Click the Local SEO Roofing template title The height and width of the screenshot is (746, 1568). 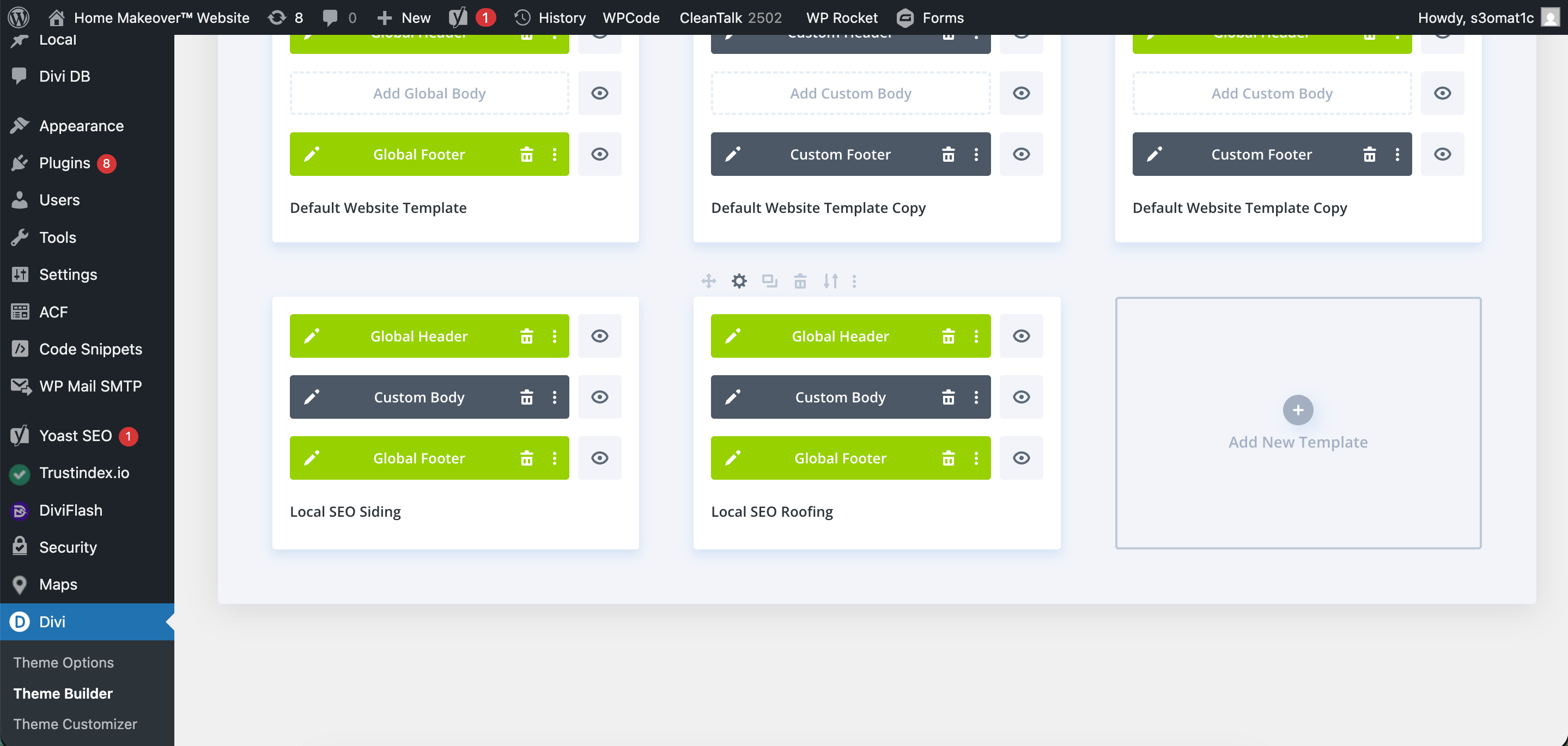pyautogui.click(x=772, y=511)
